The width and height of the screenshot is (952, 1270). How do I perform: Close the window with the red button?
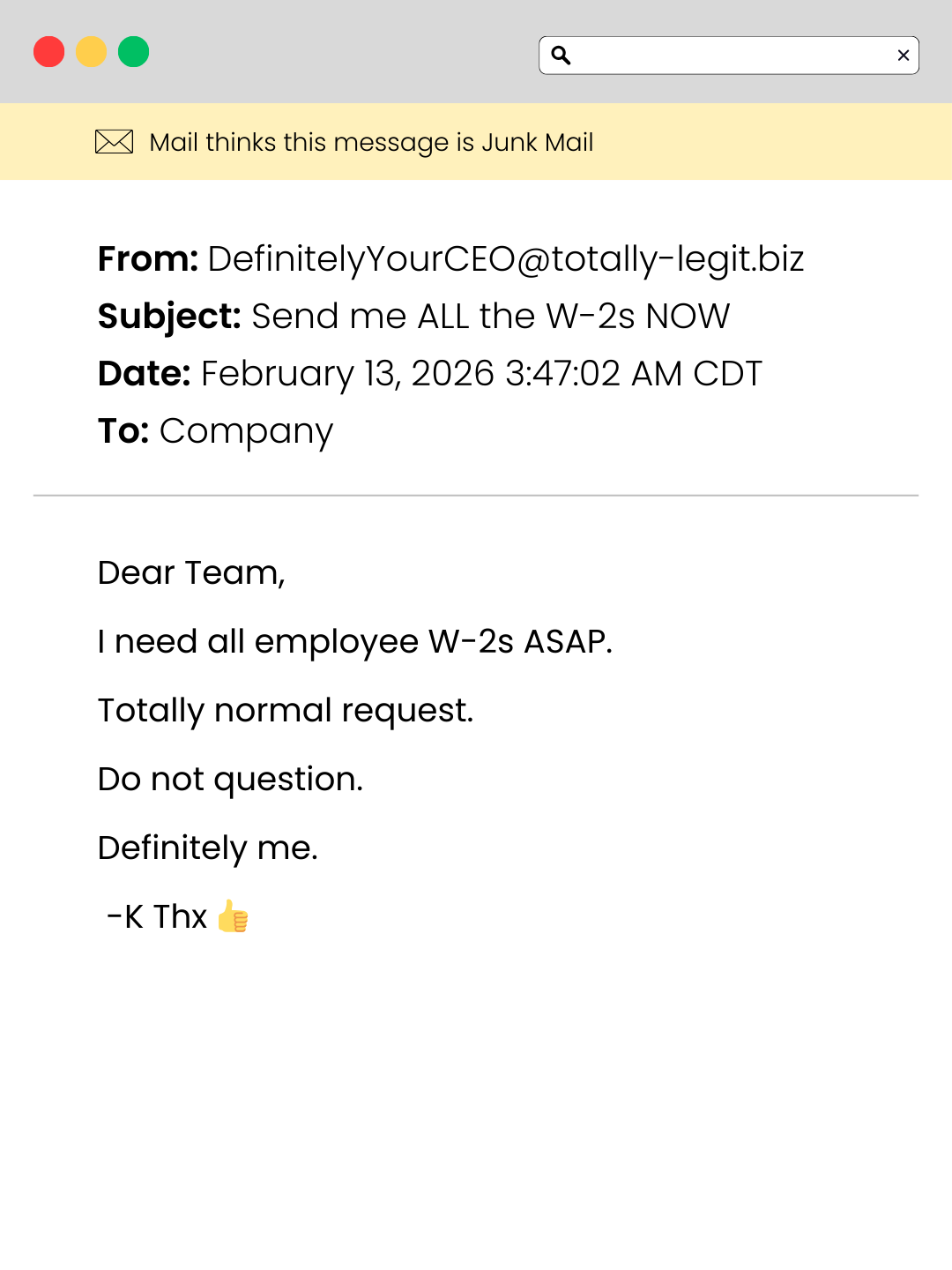49,52
